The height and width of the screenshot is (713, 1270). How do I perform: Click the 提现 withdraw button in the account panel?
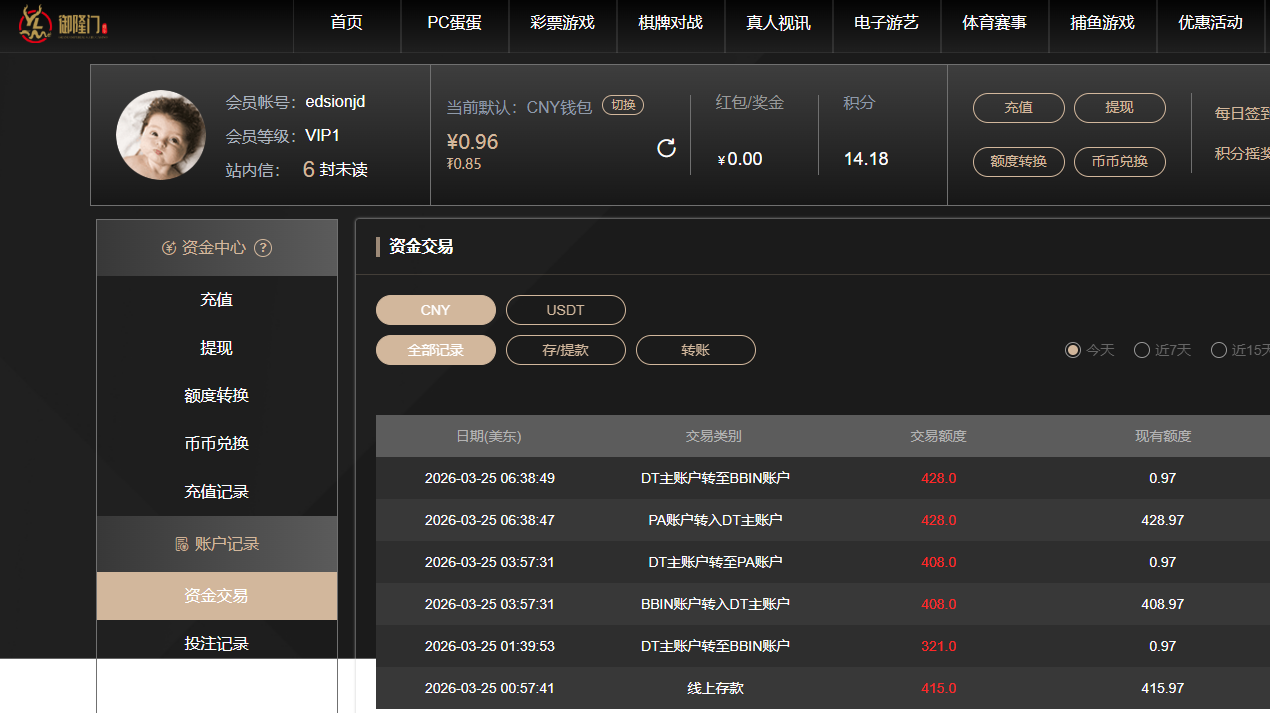pos(1119,108)
